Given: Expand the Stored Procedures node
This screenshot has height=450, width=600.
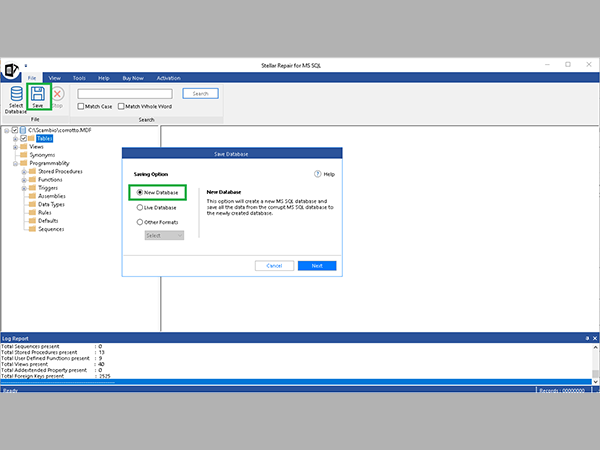Looking at the screenshot, I should pos(24,171).
